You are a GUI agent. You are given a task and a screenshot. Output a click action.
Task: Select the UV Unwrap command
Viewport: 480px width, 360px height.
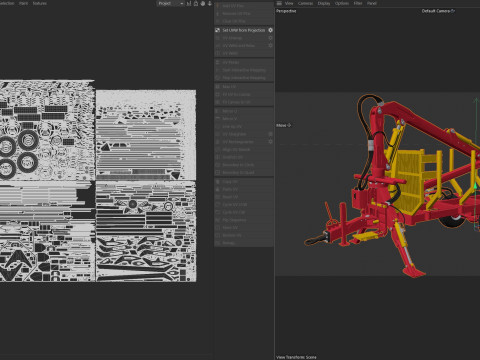[x=244, y=38]
